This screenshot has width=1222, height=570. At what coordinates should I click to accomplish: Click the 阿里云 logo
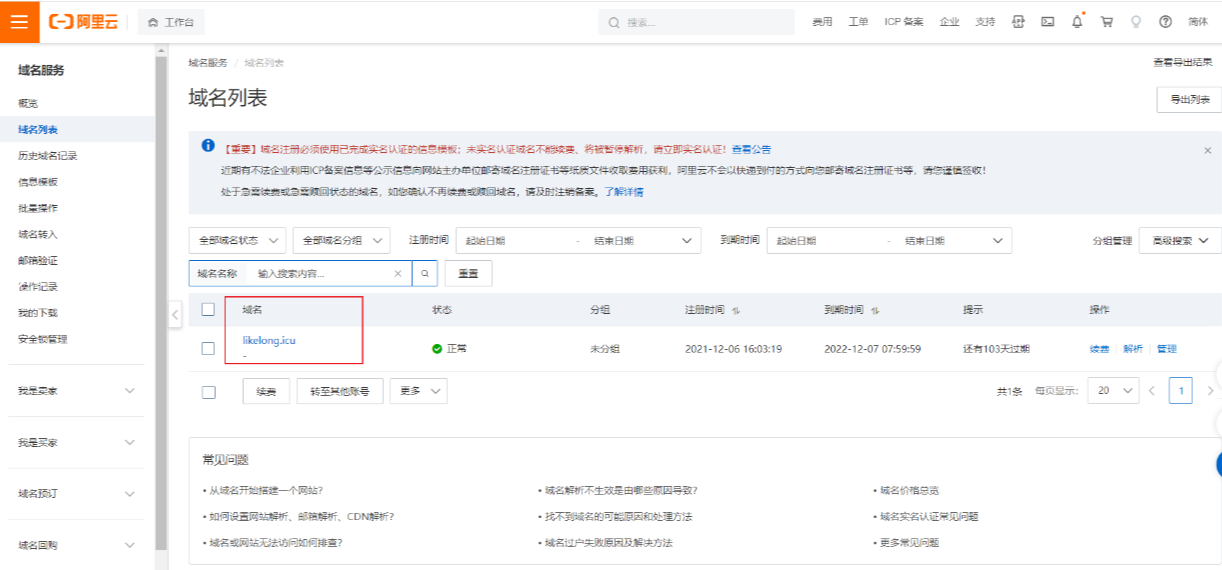click(x=84, y=21)
